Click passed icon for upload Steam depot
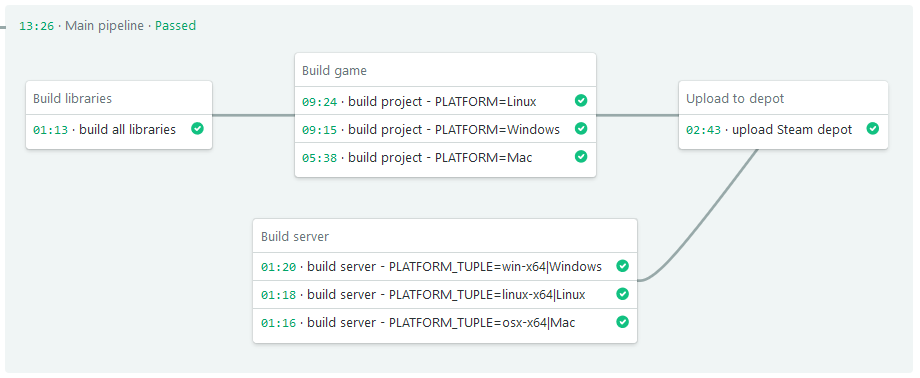 [x=872, y=129]
